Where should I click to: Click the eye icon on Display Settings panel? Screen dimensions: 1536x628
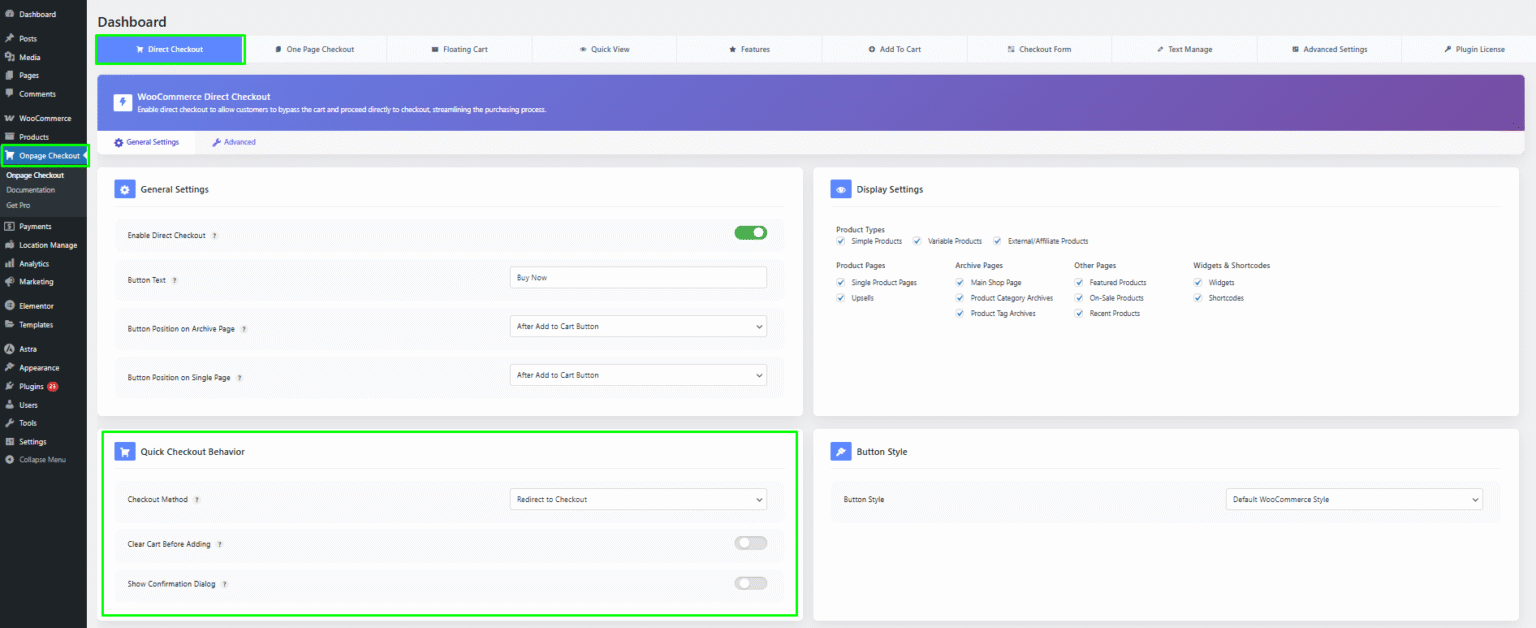point(840,189)
